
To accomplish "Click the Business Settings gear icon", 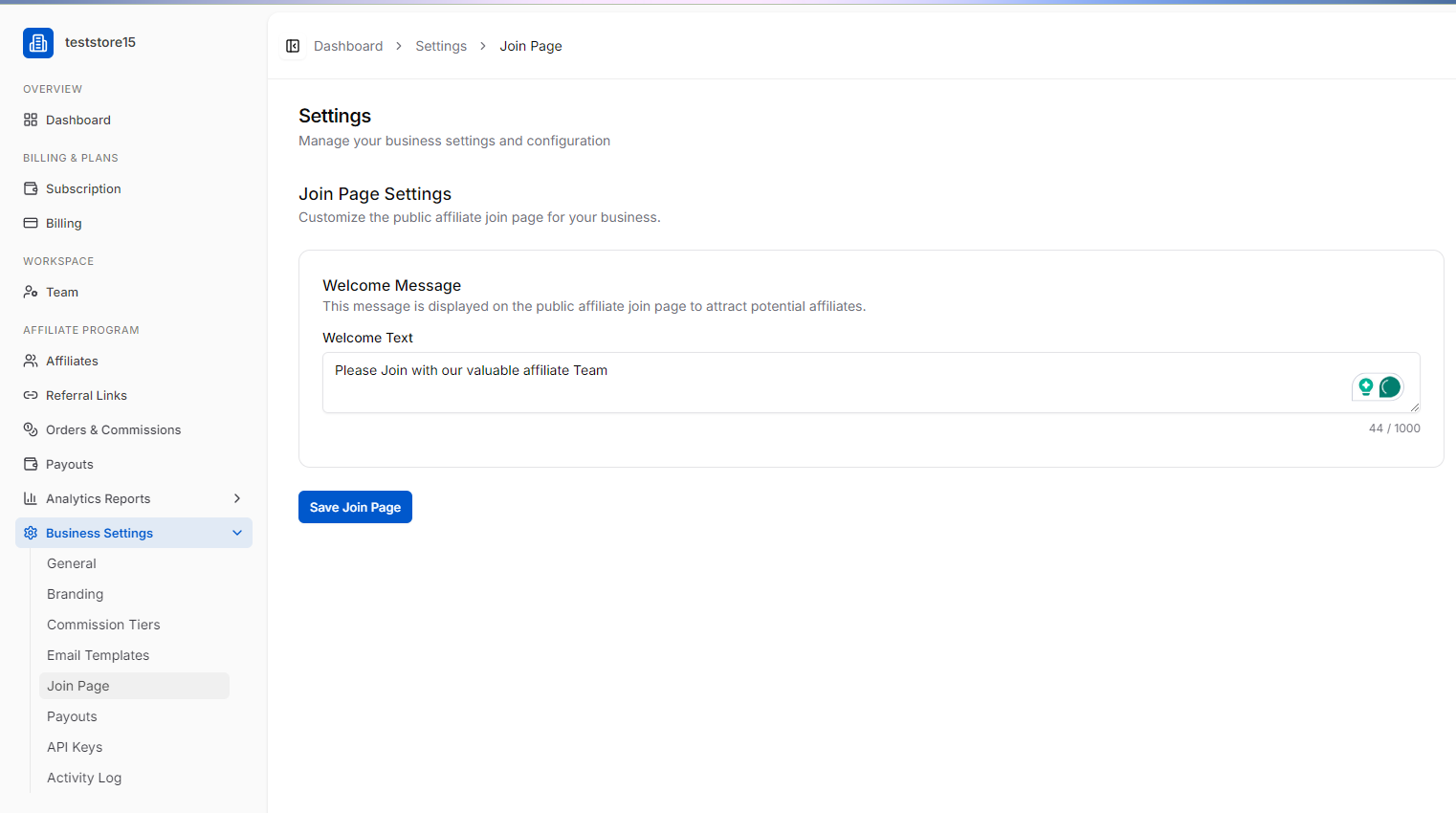I will click(x=31, y=533).
